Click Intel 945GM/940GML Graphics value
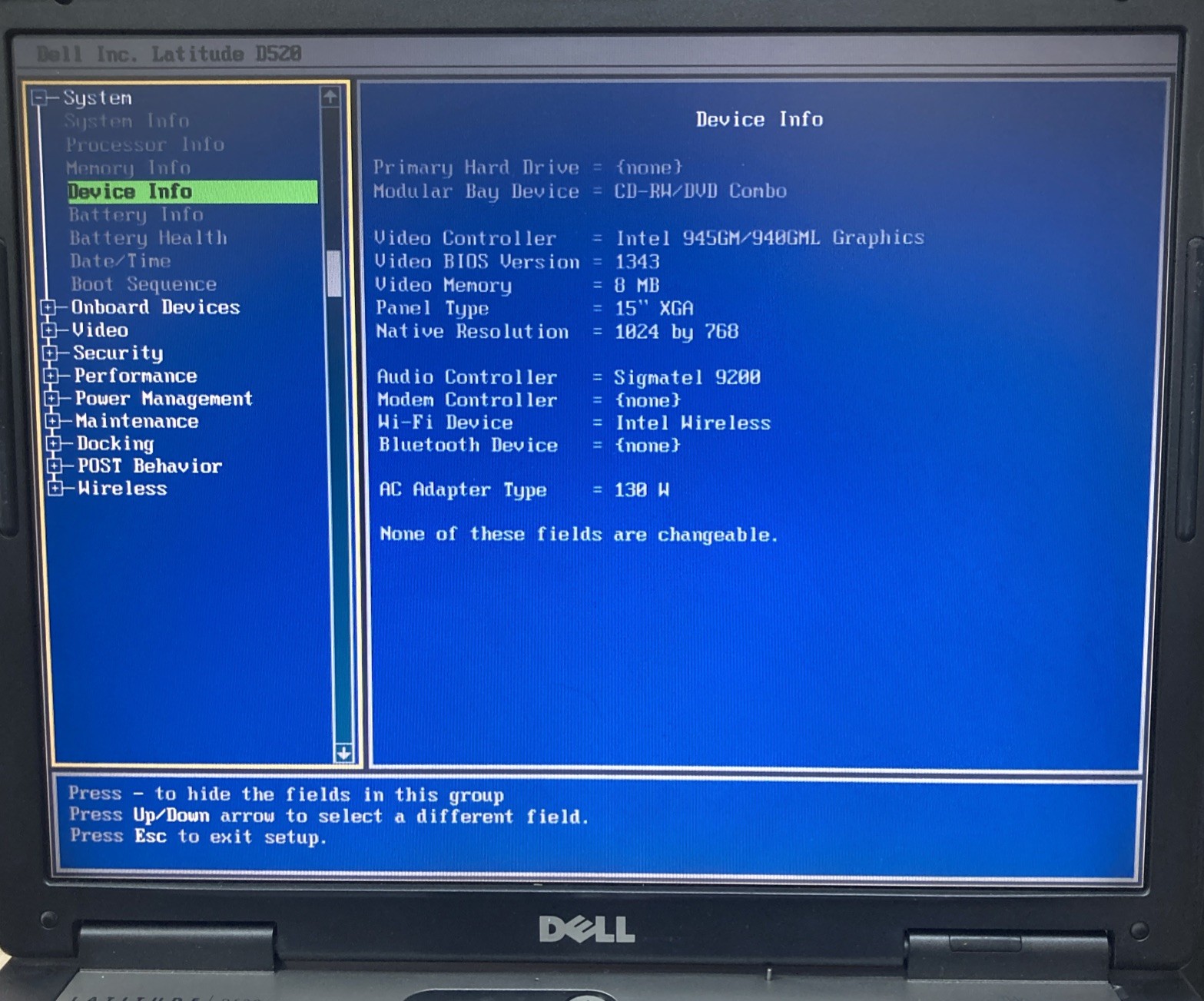The height and width of the screenshot is (1001, 1204). coord(769,238)
